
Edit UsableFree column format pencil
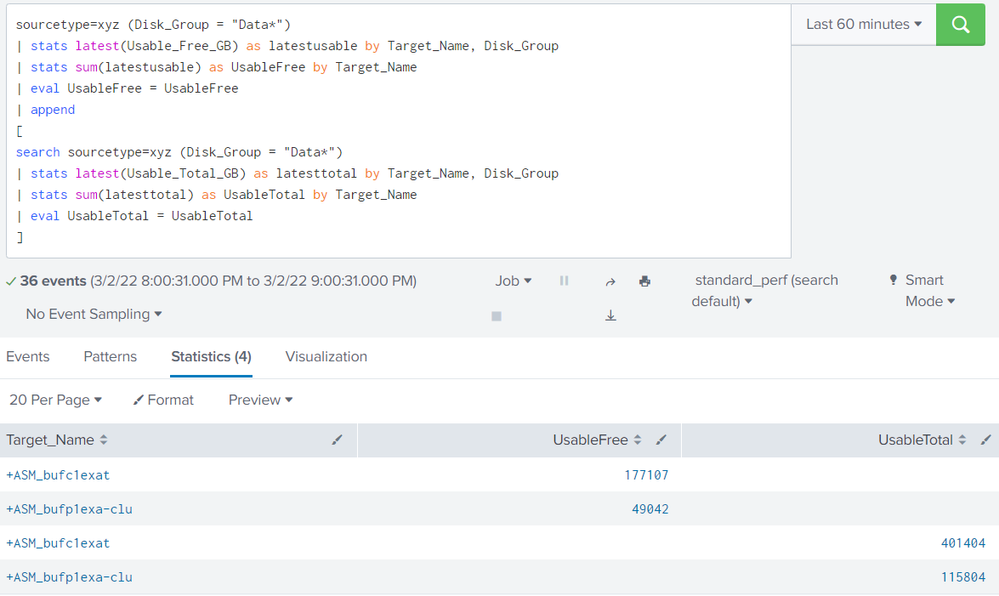(661, 440)
